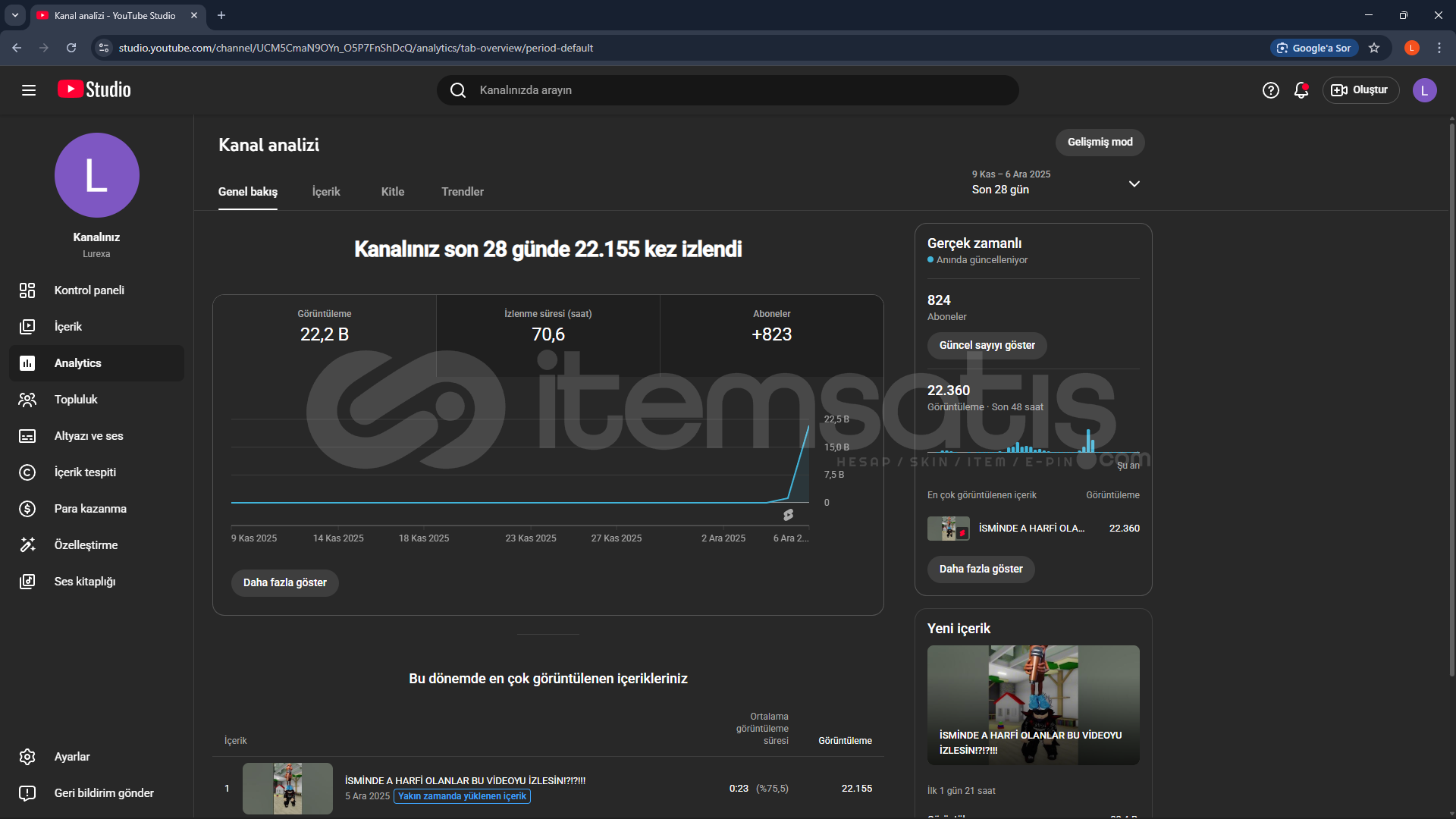Click the Shorts marker on the chart

pos(788,515)
